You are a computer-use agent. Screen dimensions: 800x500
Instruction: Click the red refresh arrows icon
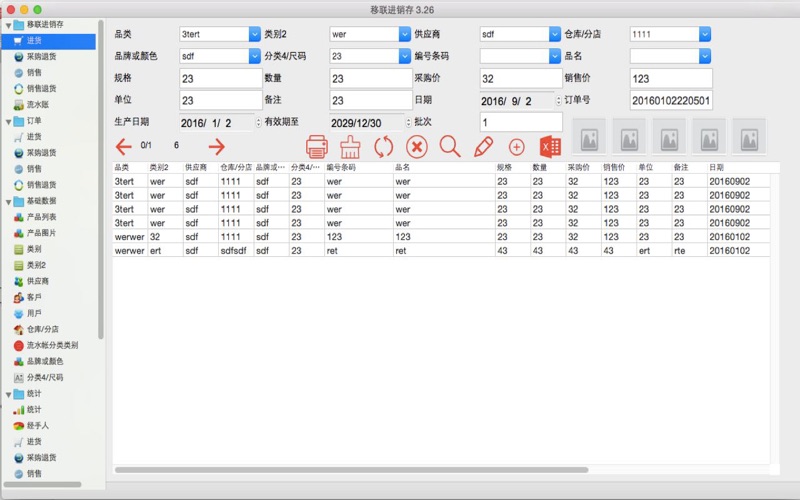384,147
